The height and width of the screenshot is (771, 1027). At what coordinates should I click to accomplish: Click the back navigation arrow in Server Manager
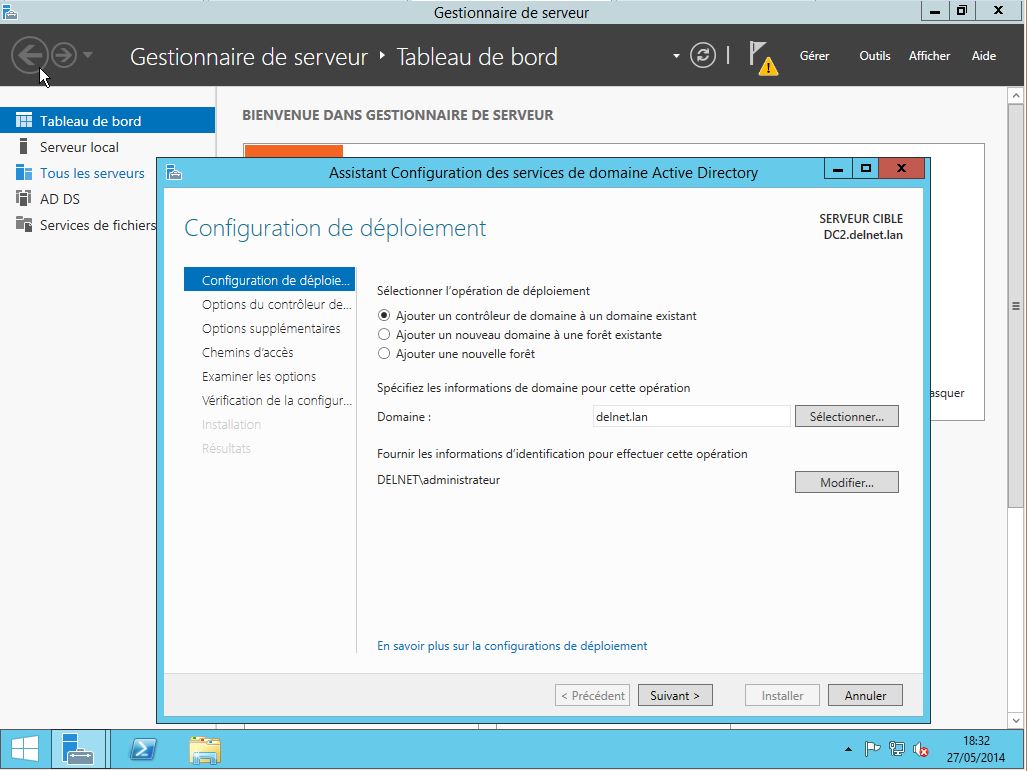point(29,55)
